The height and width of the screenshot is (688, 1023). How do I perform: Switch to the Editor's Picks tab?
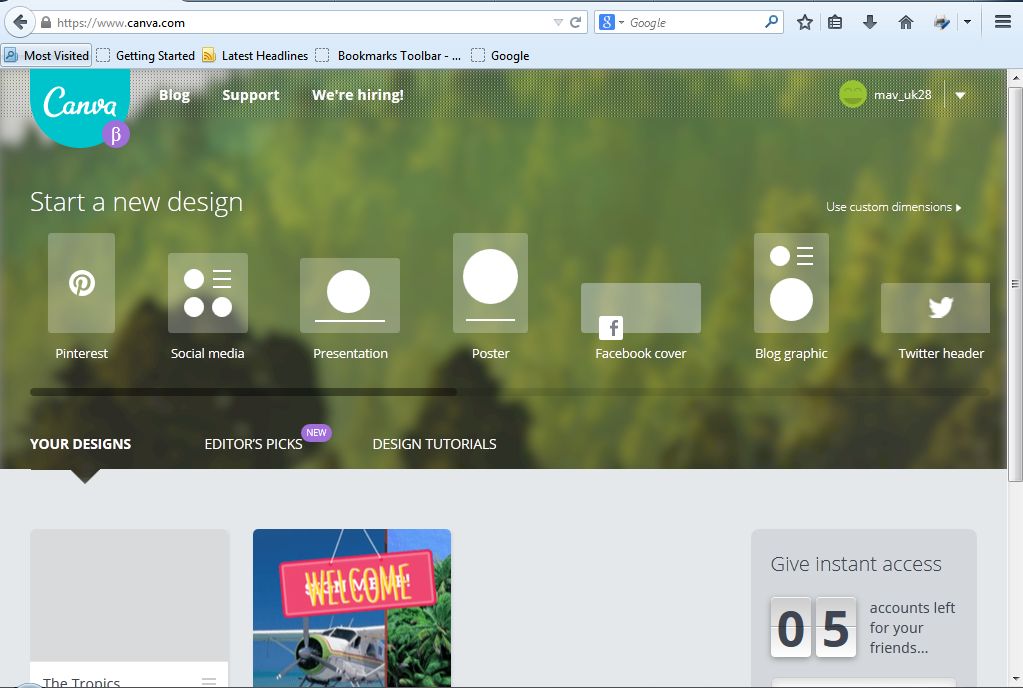(x=253, y=444)
